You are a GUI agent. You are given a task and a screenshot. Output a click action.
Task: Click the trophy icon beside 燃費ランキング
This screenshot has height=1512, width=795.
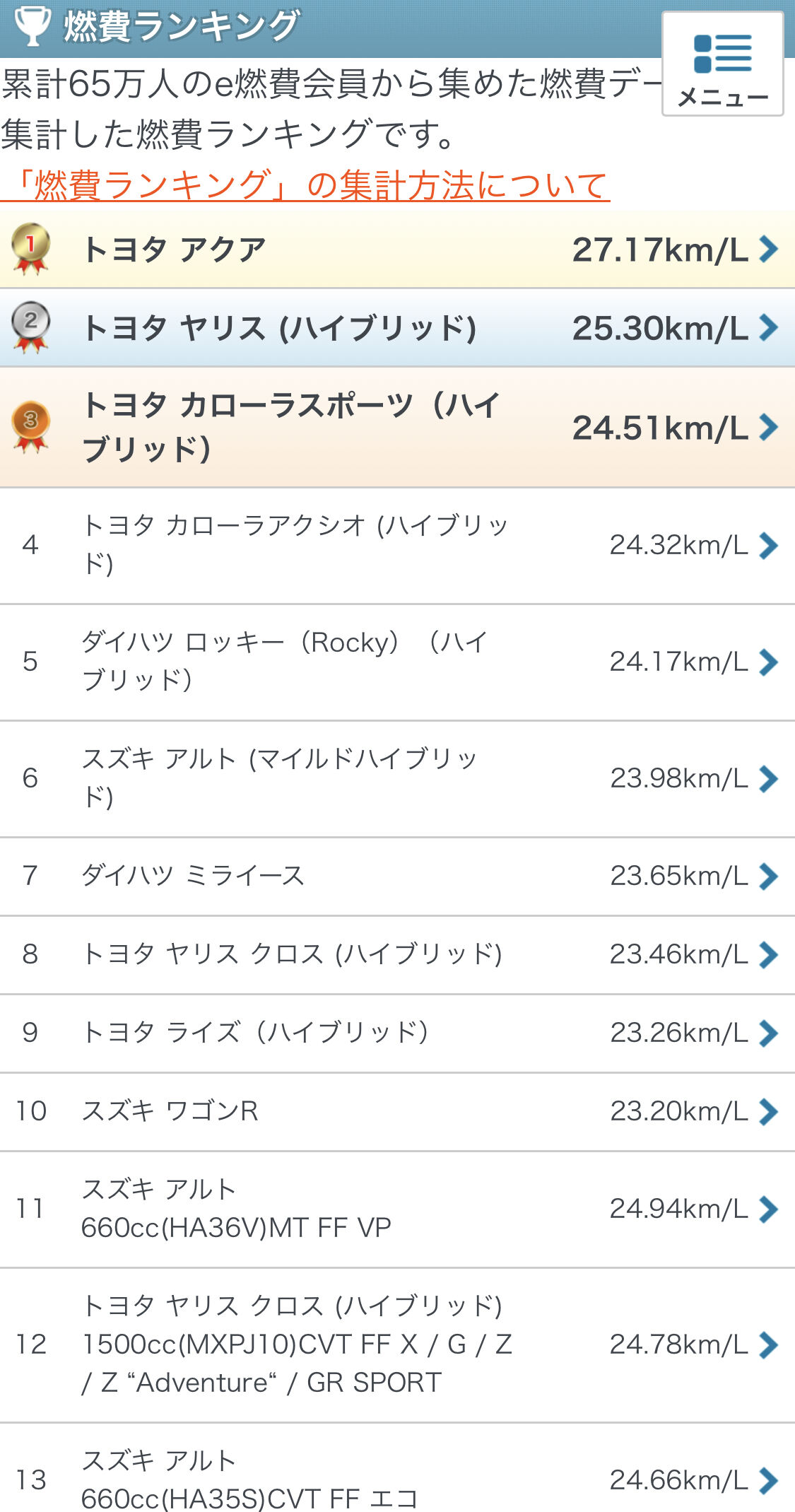pos(33,26)
